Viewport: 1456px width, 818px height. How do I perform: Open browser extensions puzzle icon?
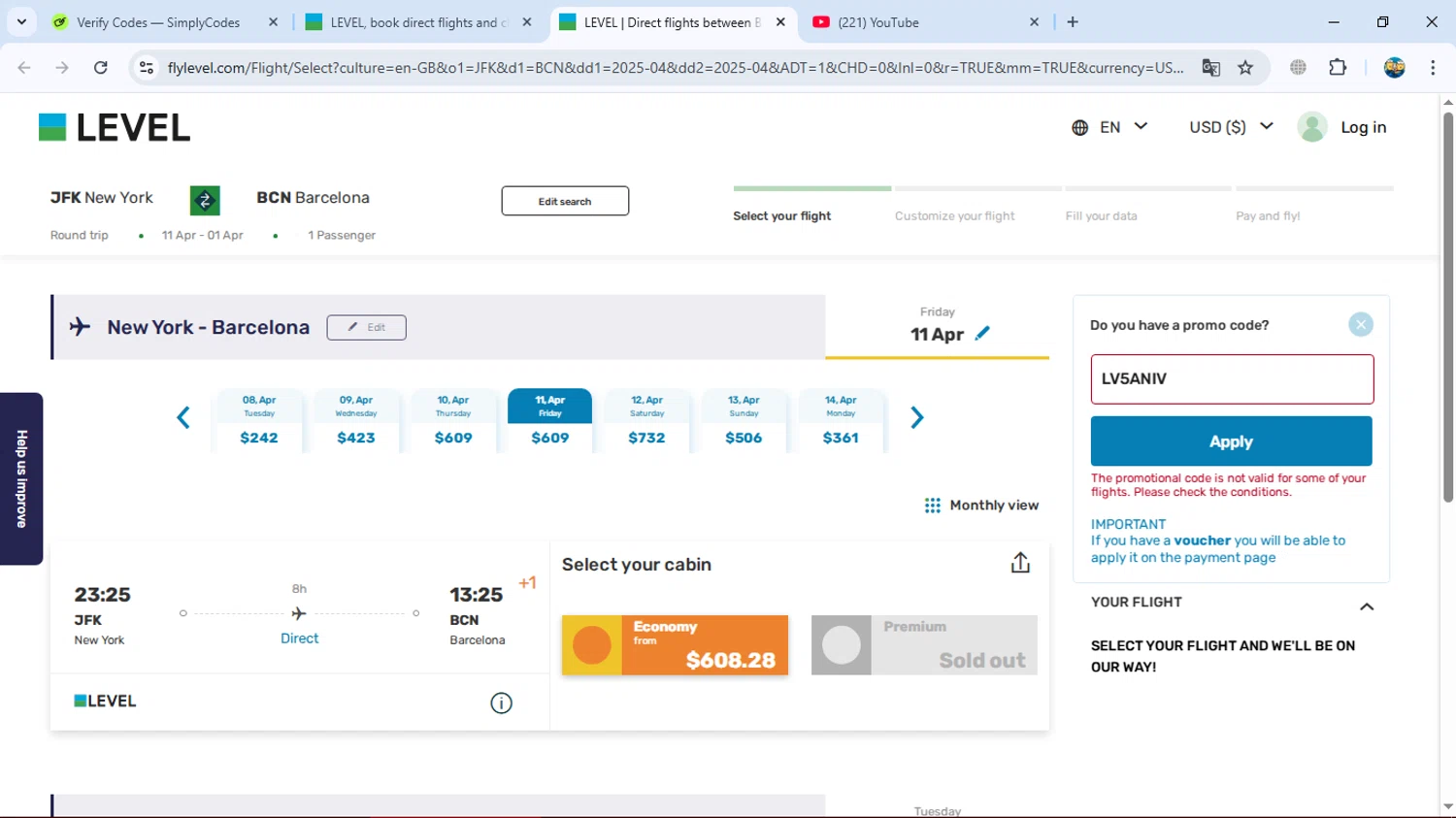pos(1338,67)
